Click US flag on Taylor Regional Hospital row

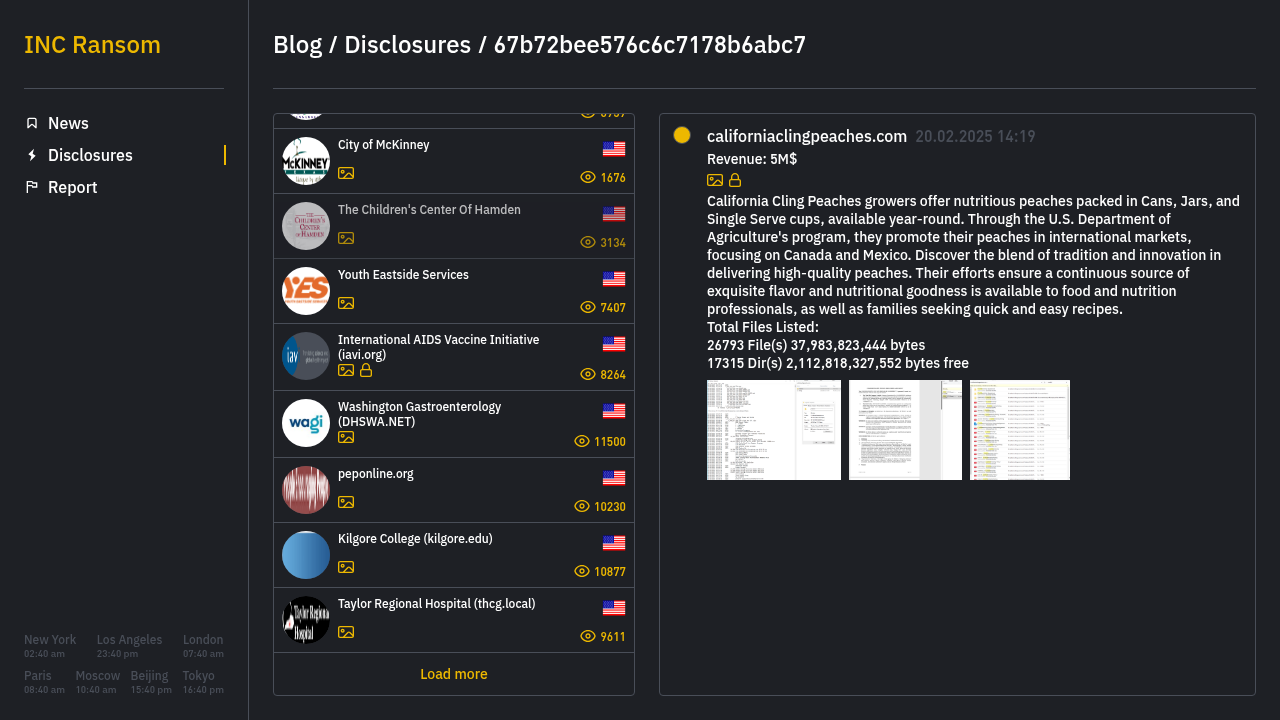pos(614,608)
